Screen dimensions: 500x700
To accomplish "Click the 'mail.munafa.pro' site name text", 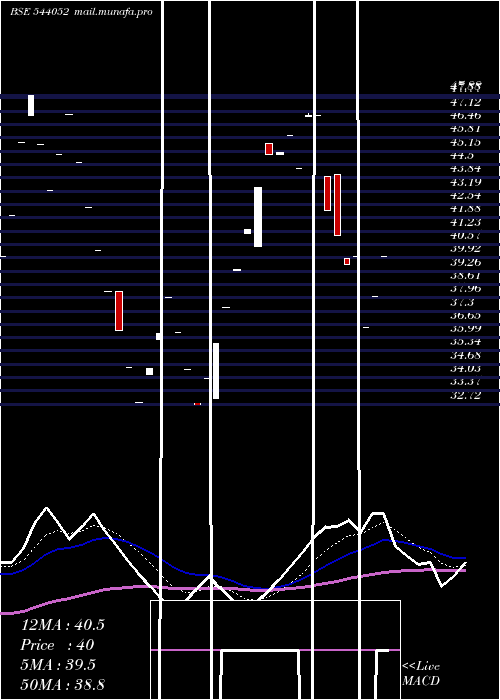I will pyautogui.click(x=113, y=12).
